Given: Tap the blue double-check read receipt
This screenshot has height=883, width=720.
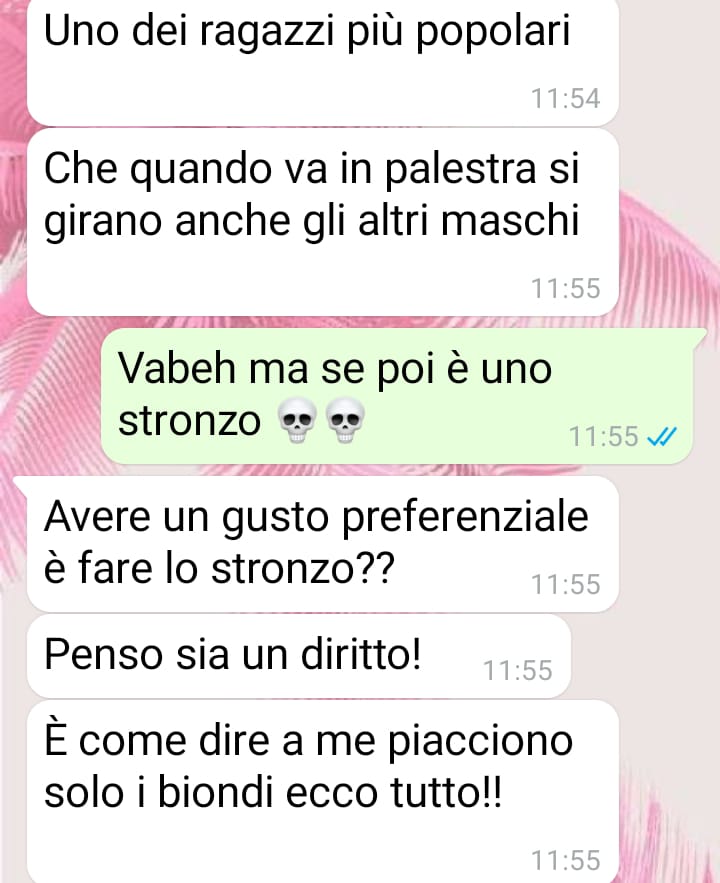Looking at the screenshot, I should (x=662, y=436).
